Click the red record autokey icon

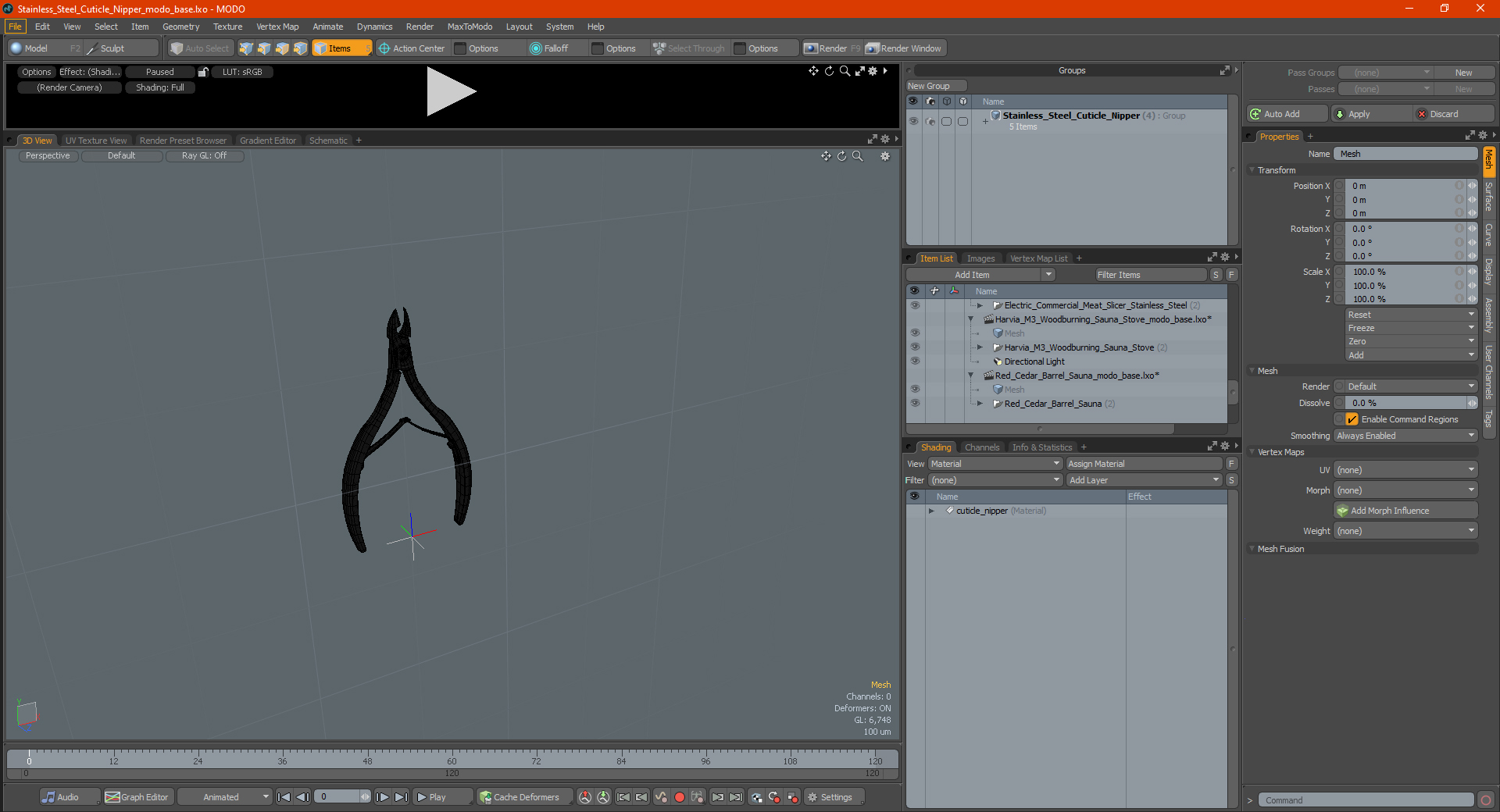pyautogui.click(x=680, y=797)
